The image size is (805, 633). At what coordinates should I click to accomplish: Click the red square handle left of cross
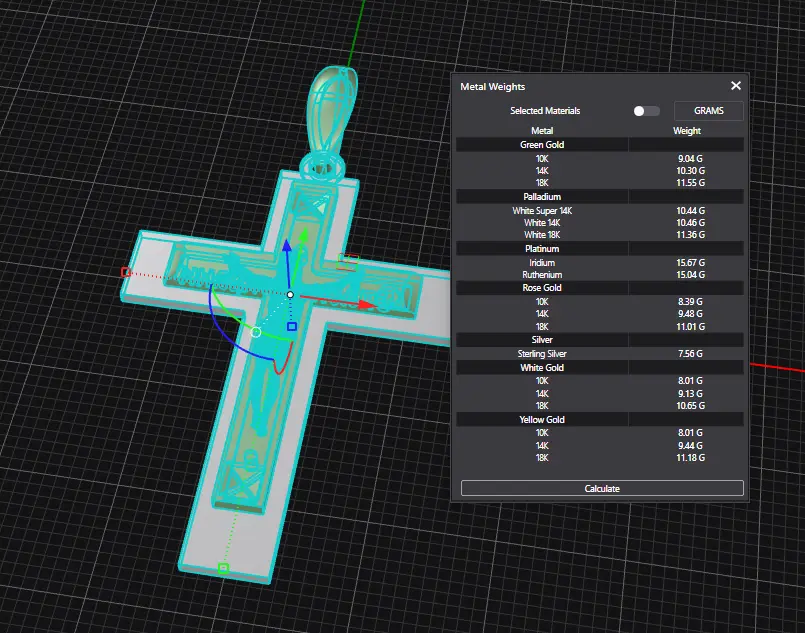tap(125, 272)
